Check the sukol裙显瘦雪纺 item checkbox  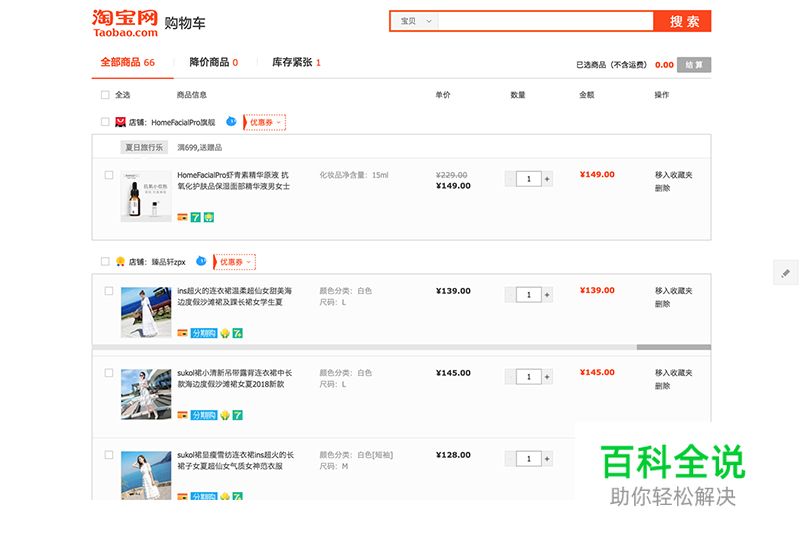[109, 455]
